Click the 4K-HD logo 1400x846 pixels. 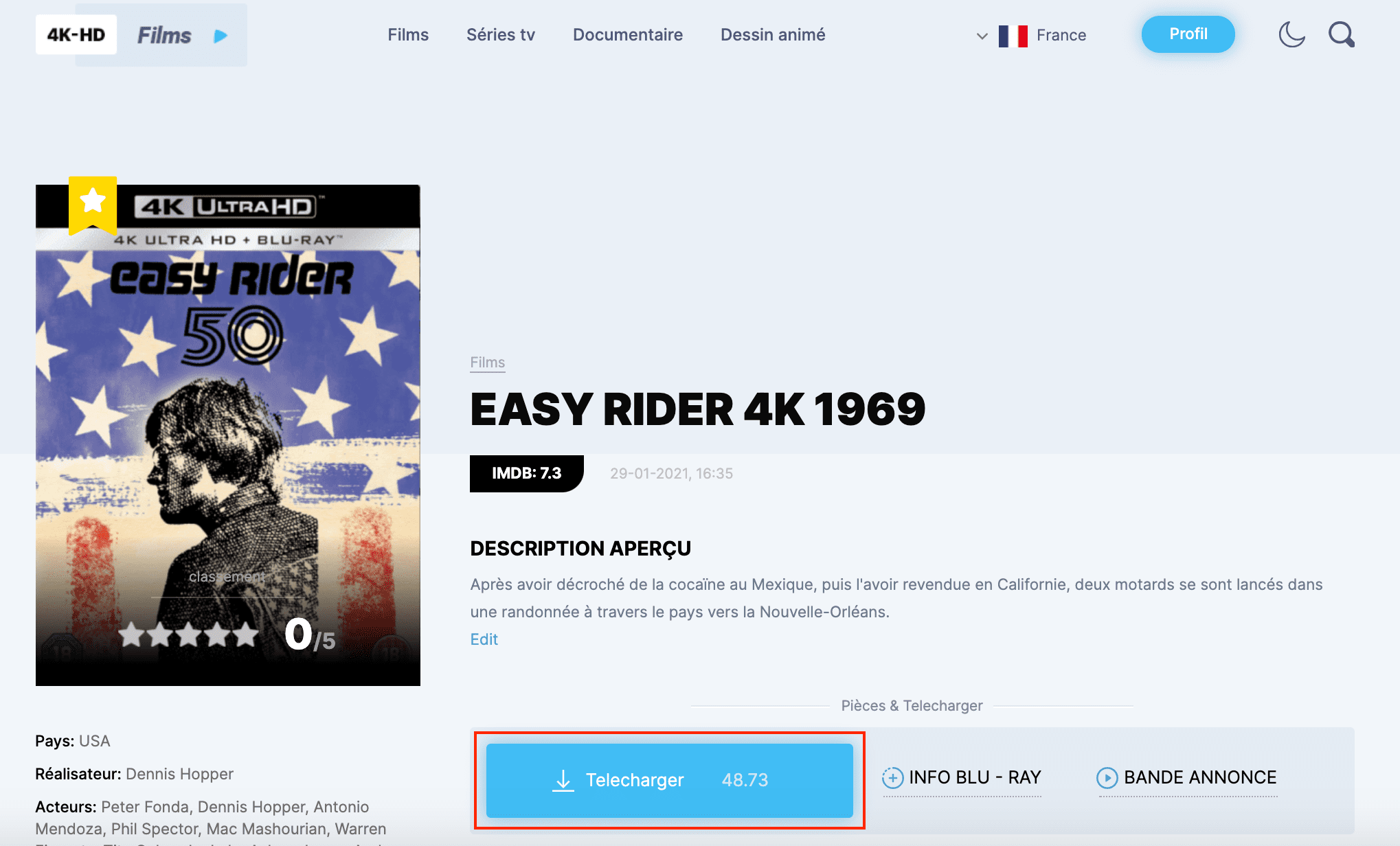point(76,34)
